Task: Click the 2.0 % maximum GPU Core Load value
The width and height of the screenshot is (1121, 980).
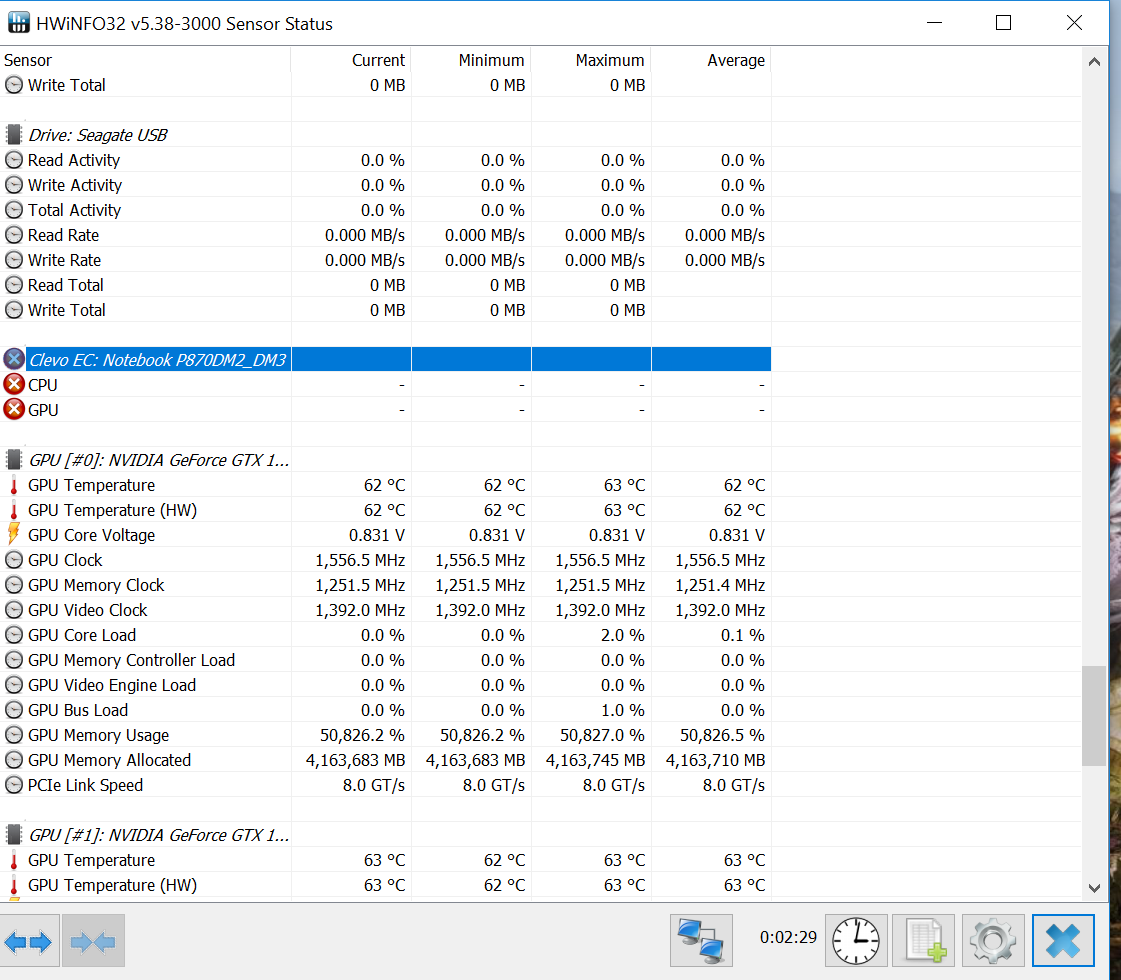Action: coord(623,635)
